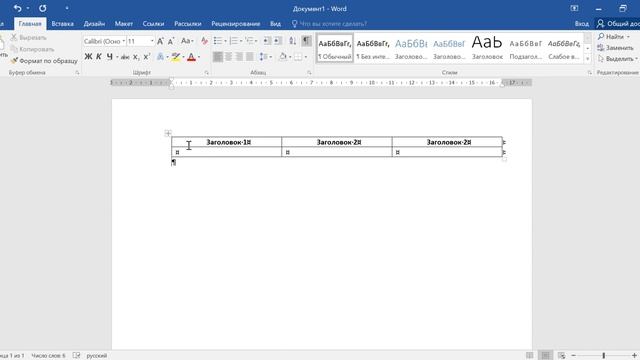Apply red font color (A)
The width and height of the screenshot is (640, 360).
click(191, 57)
